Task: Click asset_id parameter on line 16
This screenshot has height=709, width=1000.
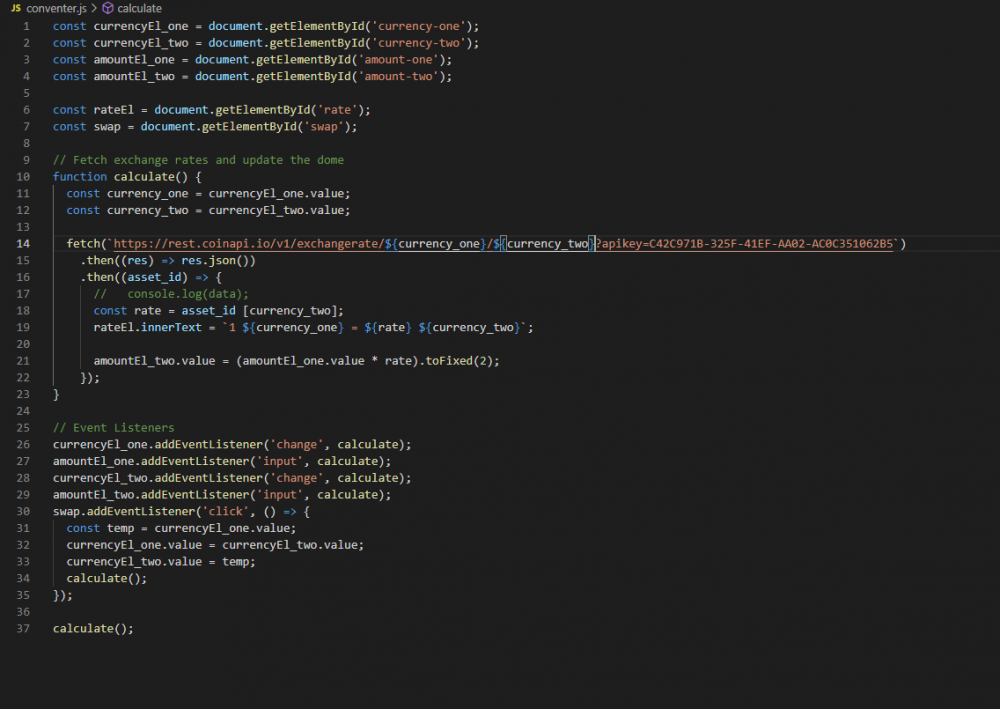Action: [154, 277]
